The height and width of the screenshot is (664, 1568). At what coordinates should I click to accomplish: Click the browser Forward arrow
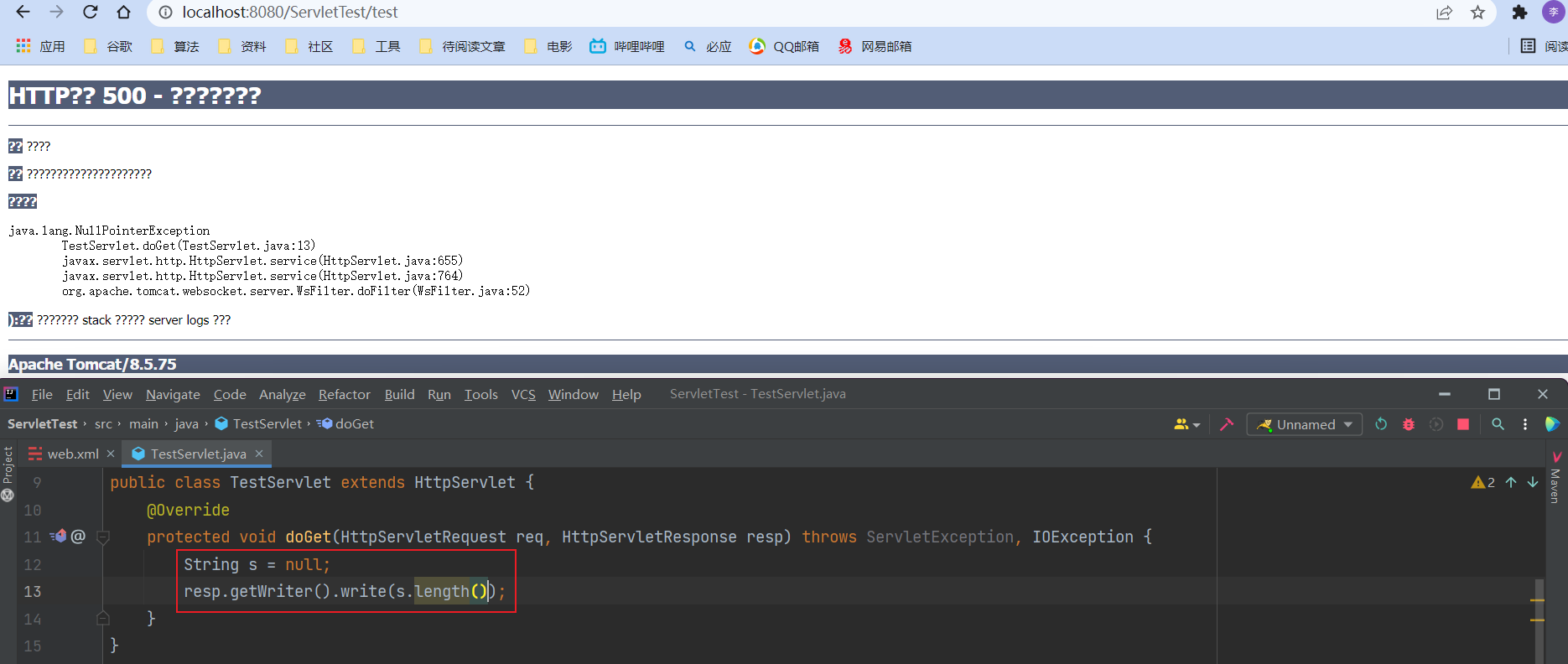[x=56, y=12]
